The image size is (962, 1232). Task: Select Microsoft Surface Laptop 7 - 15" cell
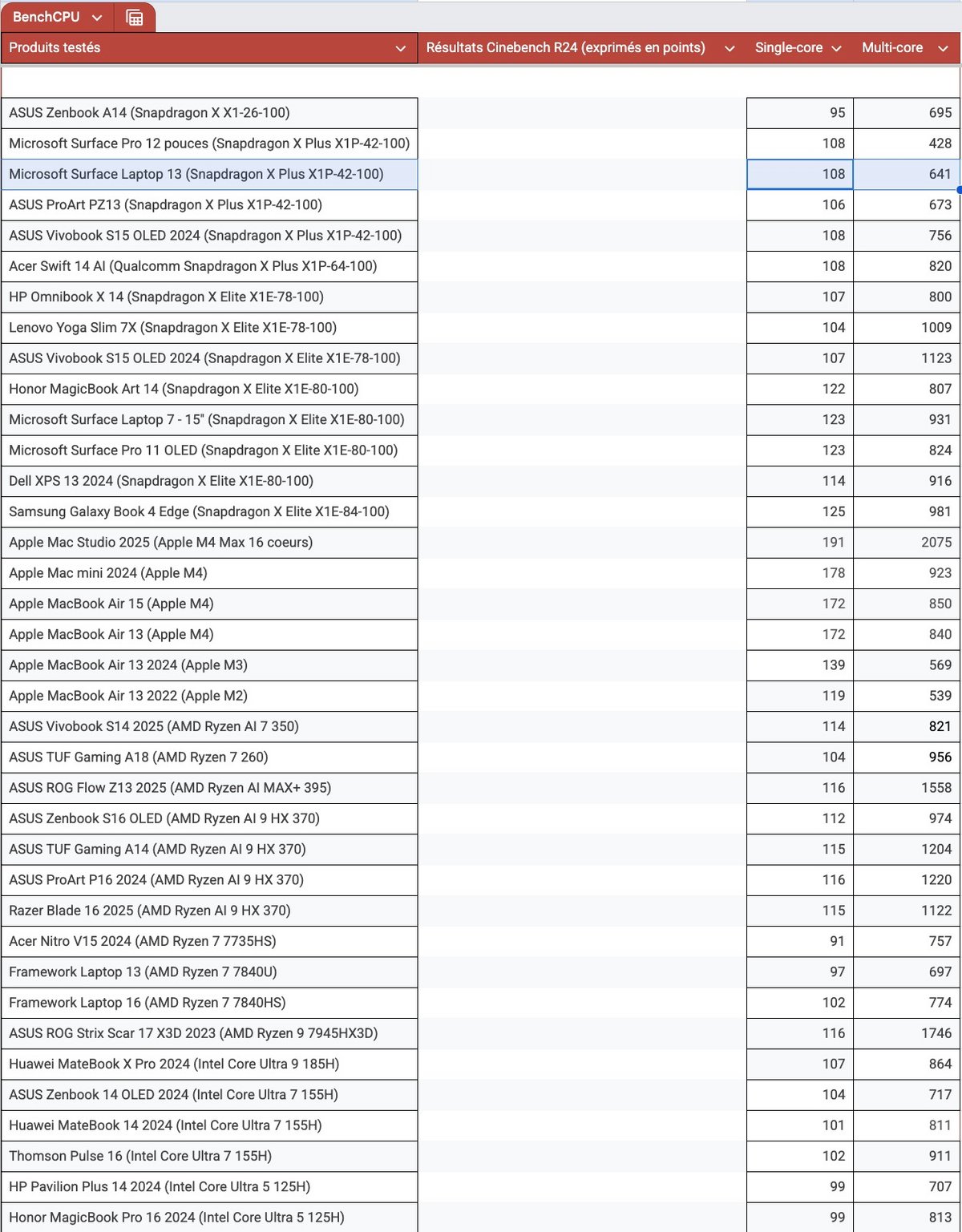point(209,419)
